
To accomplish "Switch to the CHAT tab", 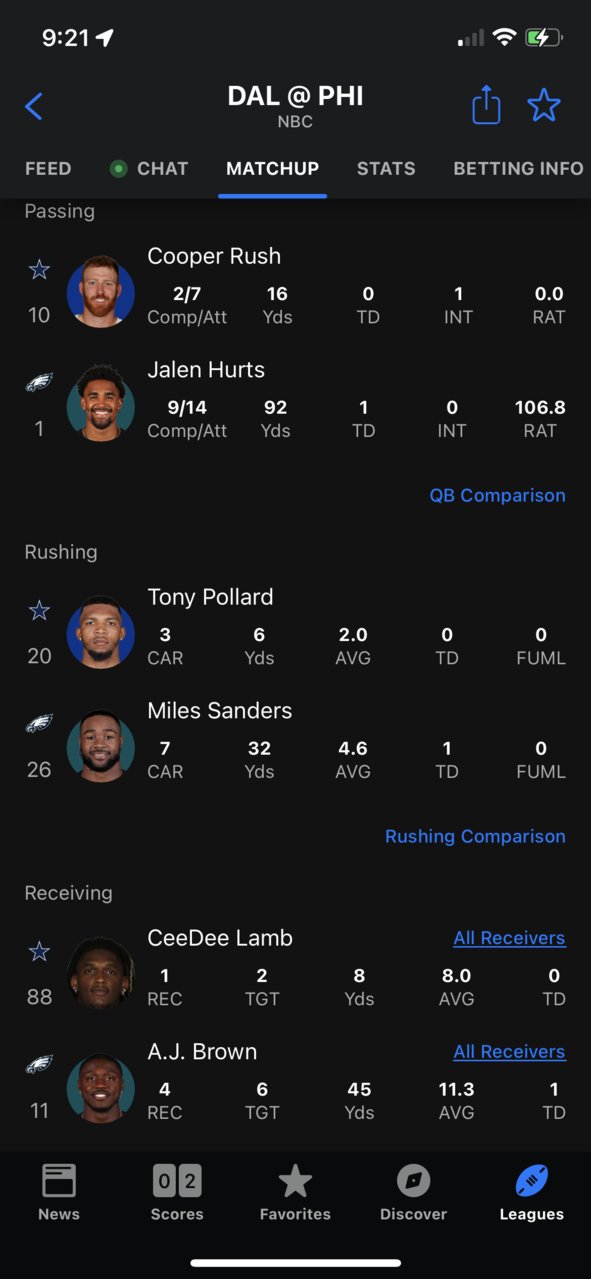I will pos(149,168).
